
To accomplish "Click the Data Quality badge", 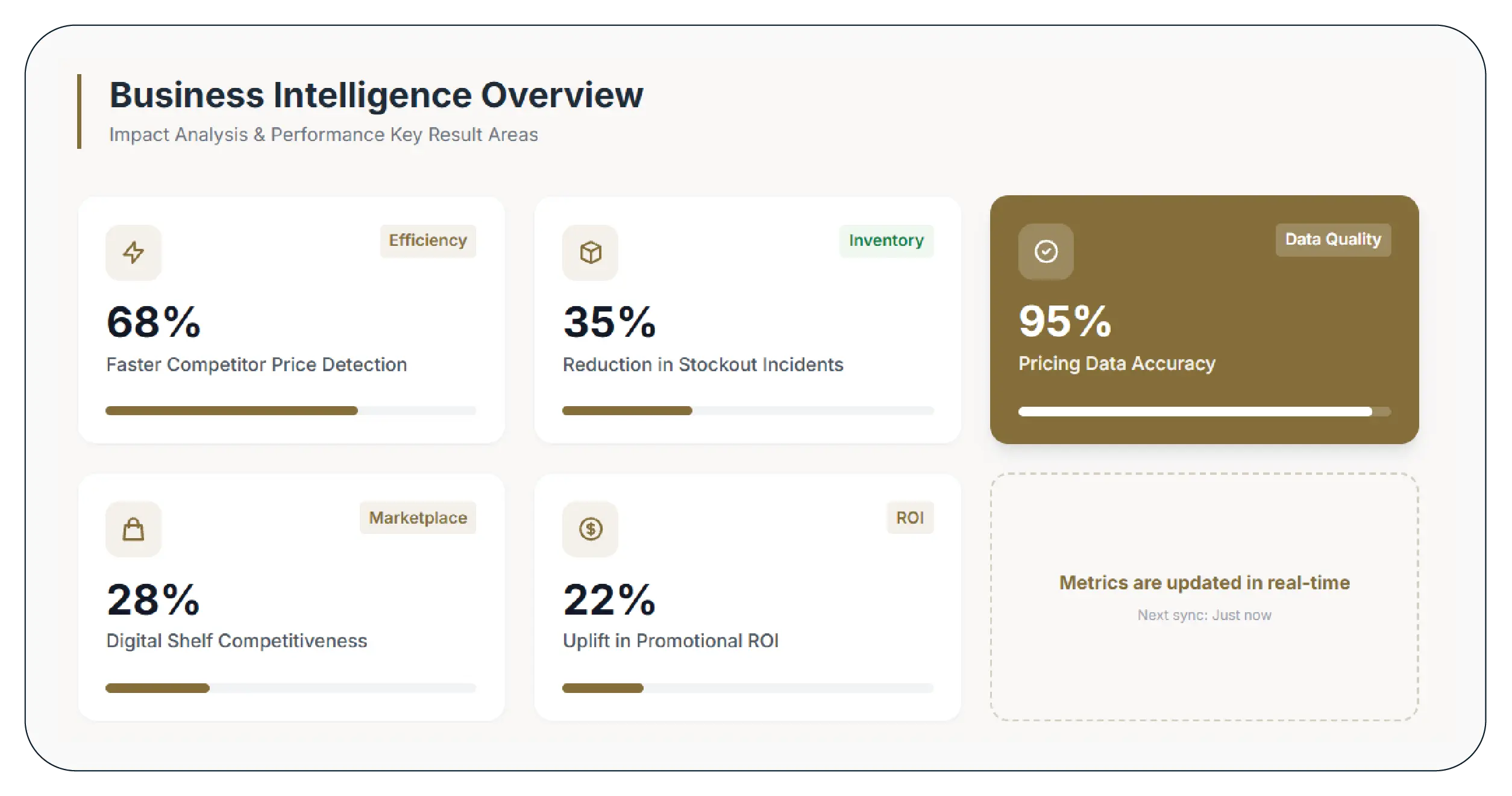I will [1333, 239].
